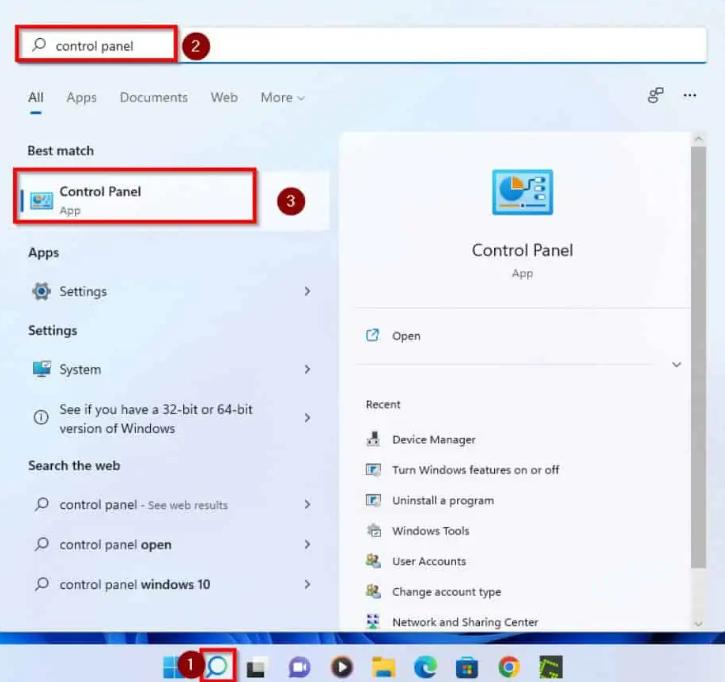Switch to the Web filter tab

[224, 97]
